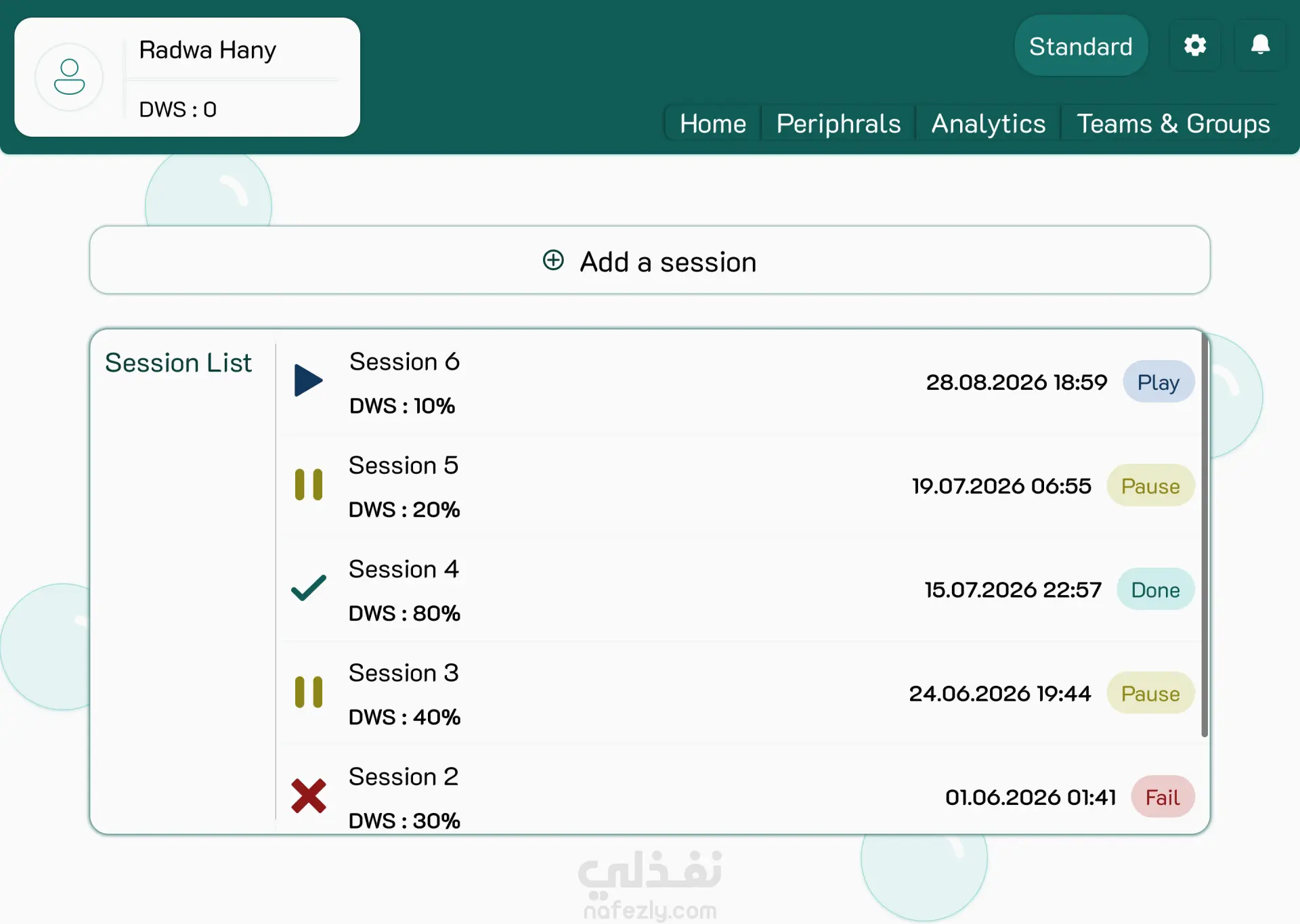
Task: Click the session list vertical scrollbar
Action: (x=1205, y=535)
